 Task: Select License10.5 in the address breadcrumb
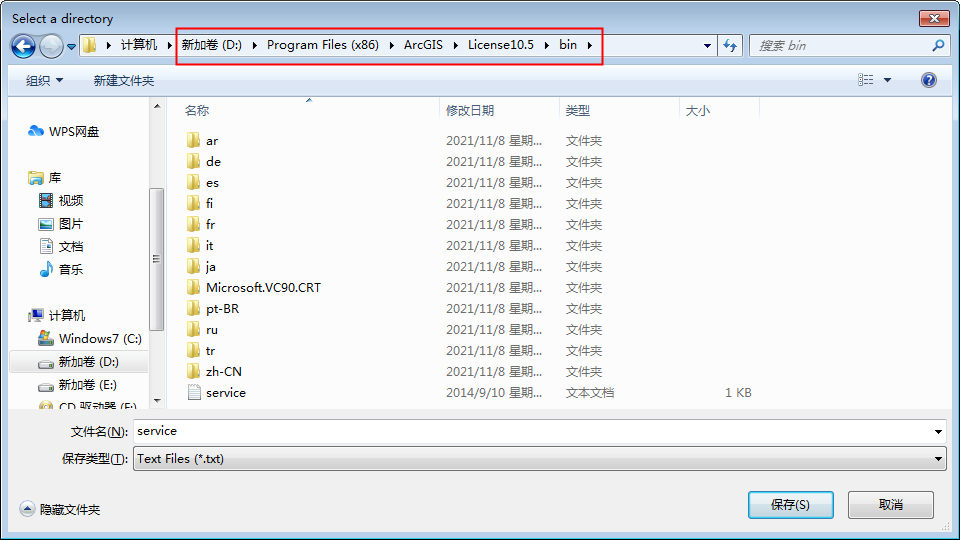pyautogui.click(x=501, y=45)
